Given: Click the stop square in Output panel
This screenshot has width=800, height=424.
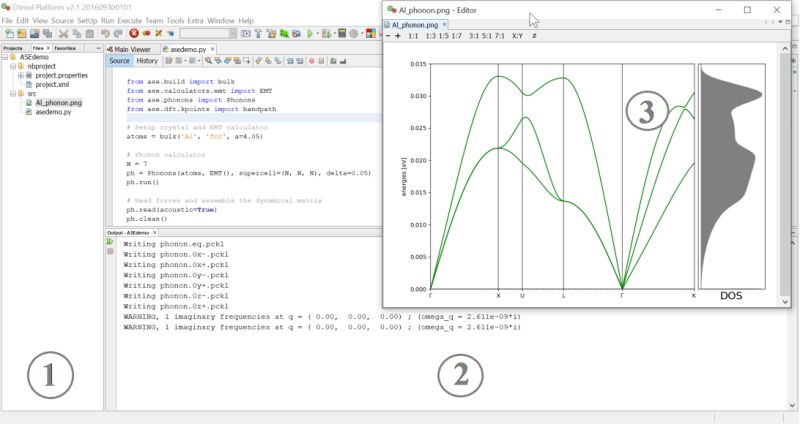Looking at the screenshot, I should click(110, 251).
